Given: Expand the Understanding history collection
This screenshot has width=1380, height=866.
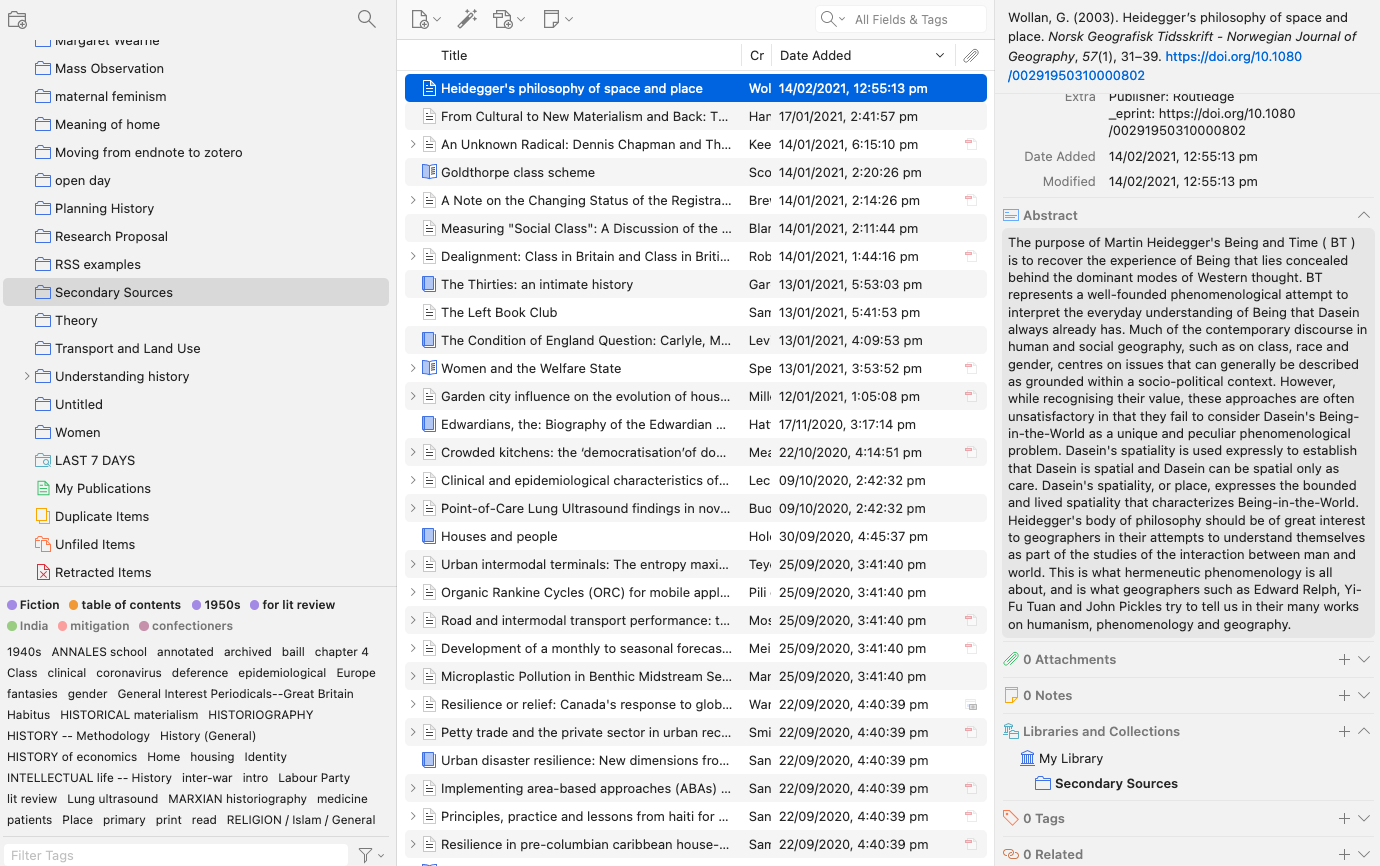Looking at the screenshot, I should (26, 376).
